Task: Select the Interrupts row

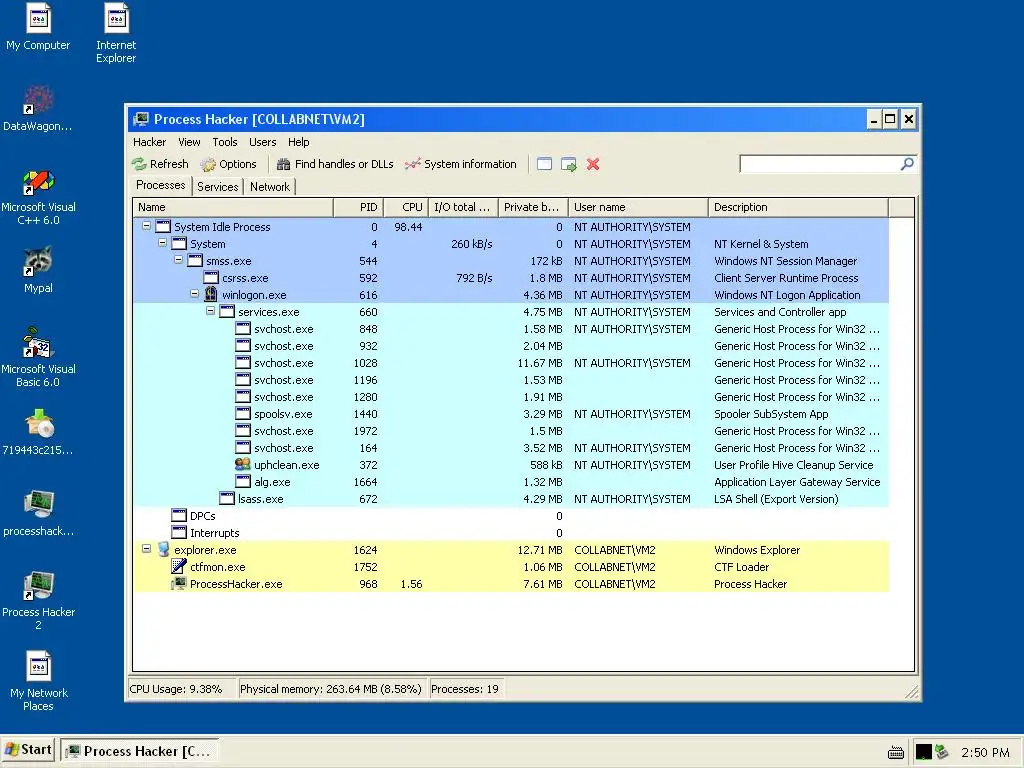Action: pyautogui.click(x=510, y=532)
